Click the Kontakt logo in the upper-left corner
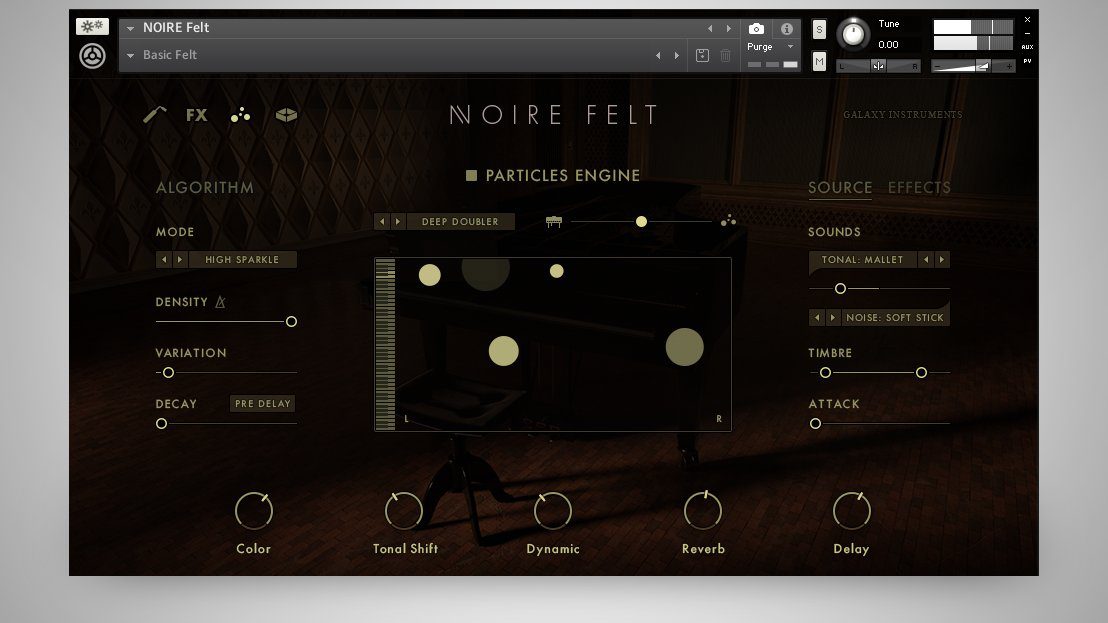This screenshot has height=623, width=1108. 92,56
